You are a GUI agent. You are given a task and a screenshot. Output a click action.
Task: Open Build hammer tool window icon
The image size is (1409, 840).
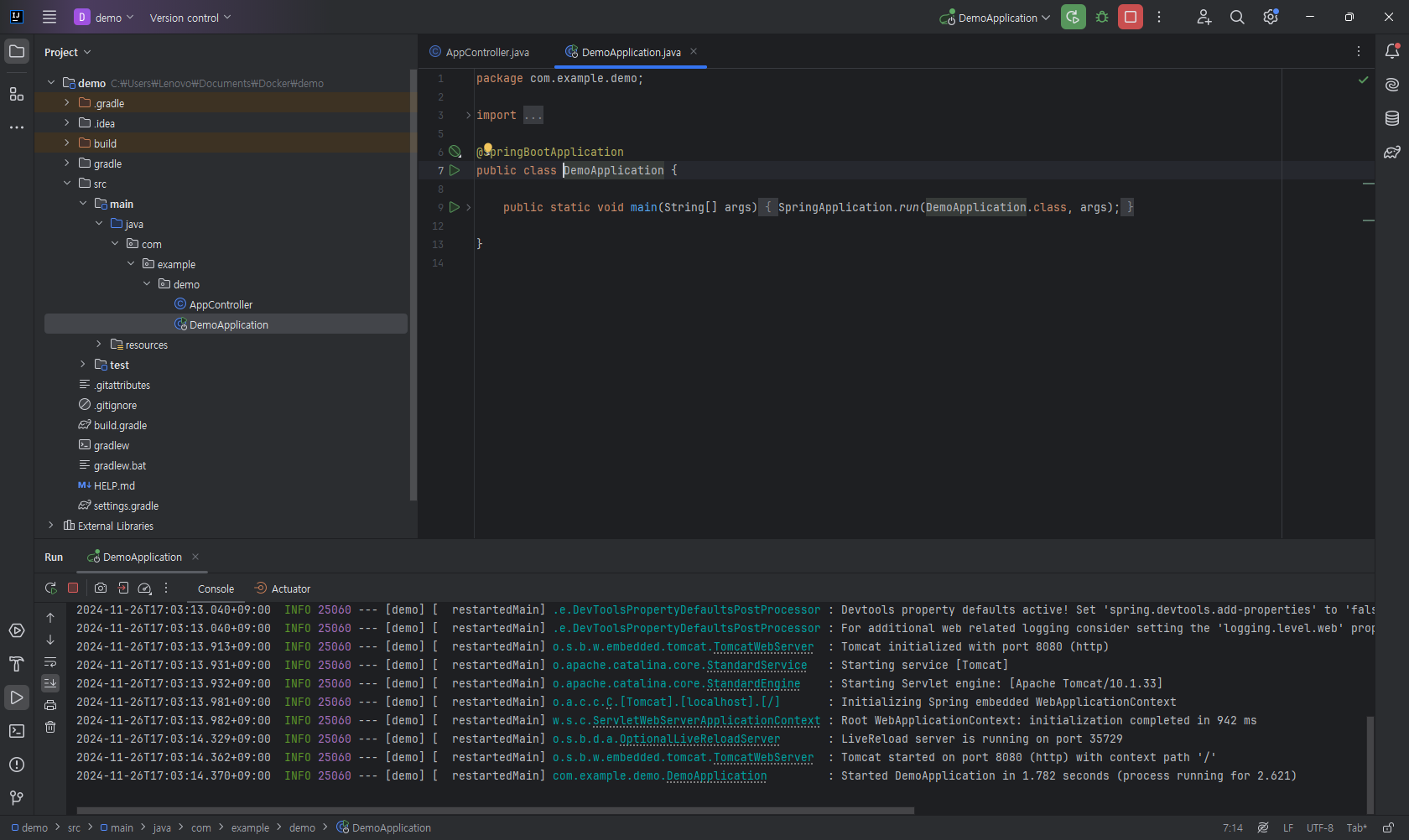coord(17,664)
